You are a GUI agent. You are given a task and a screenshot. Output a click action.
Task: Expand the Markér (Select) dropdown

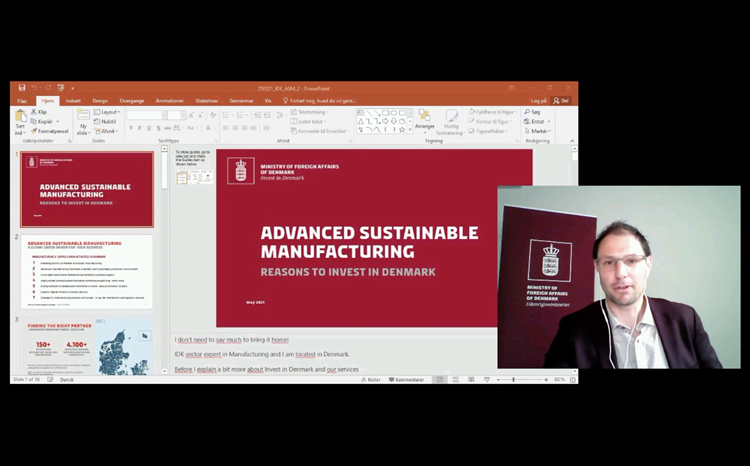pyautogui.click(x=538, y=131)
